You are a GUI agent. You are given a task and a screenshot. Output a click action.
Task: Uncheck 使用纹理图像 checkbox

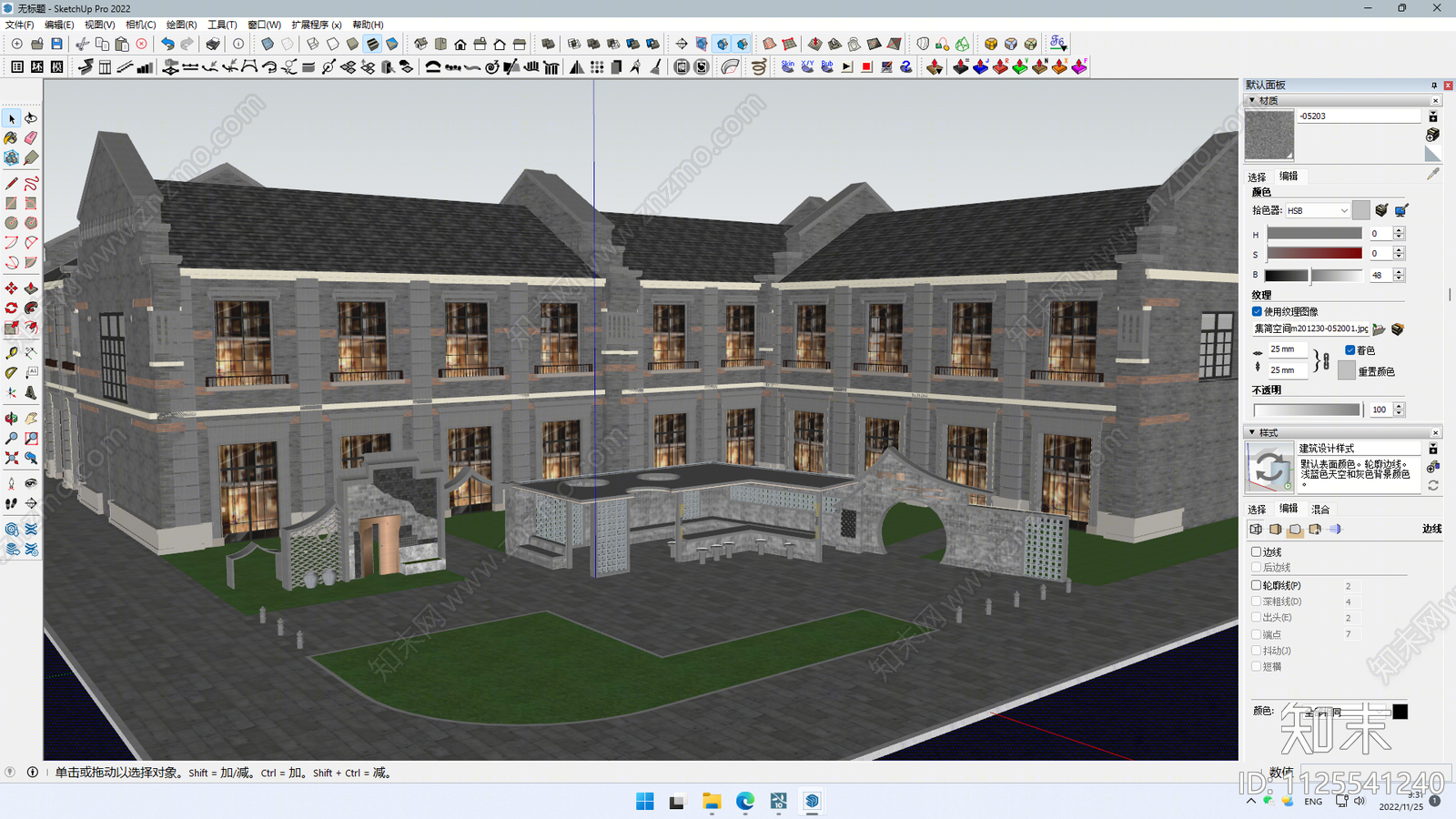[x=1257, y=311]
